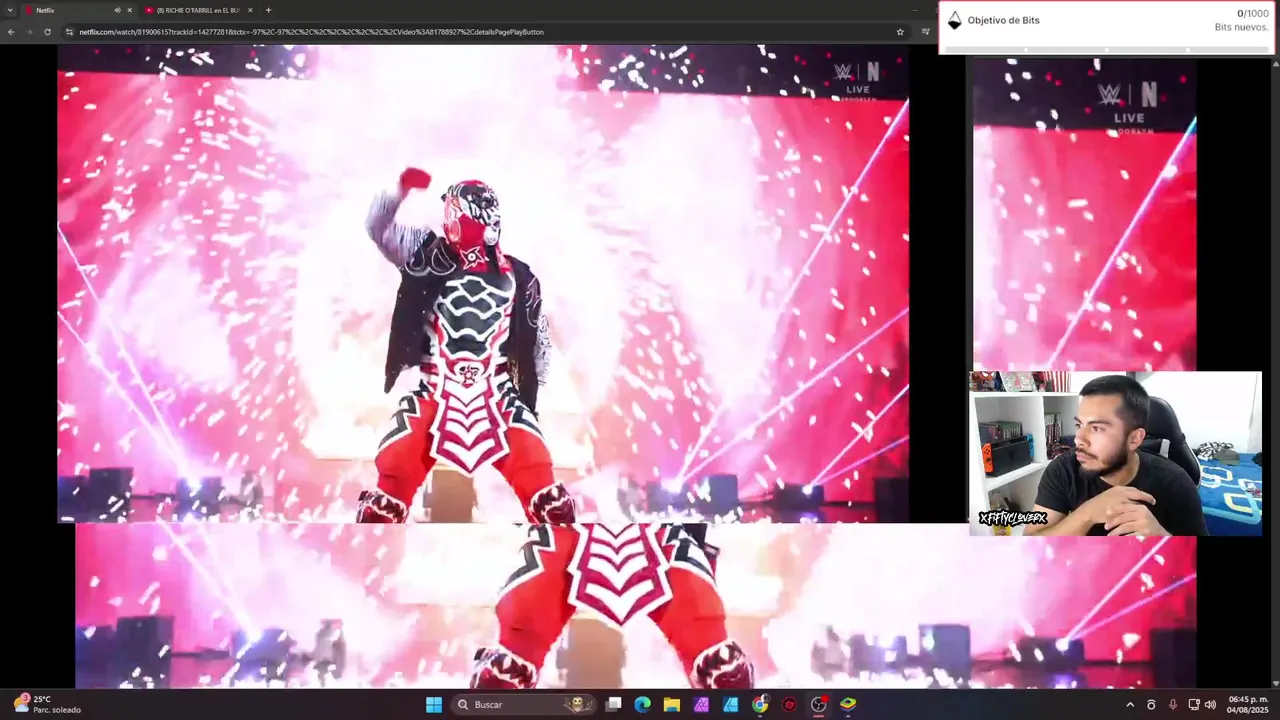Click the streamer webcam overlay

point(1115,453)
